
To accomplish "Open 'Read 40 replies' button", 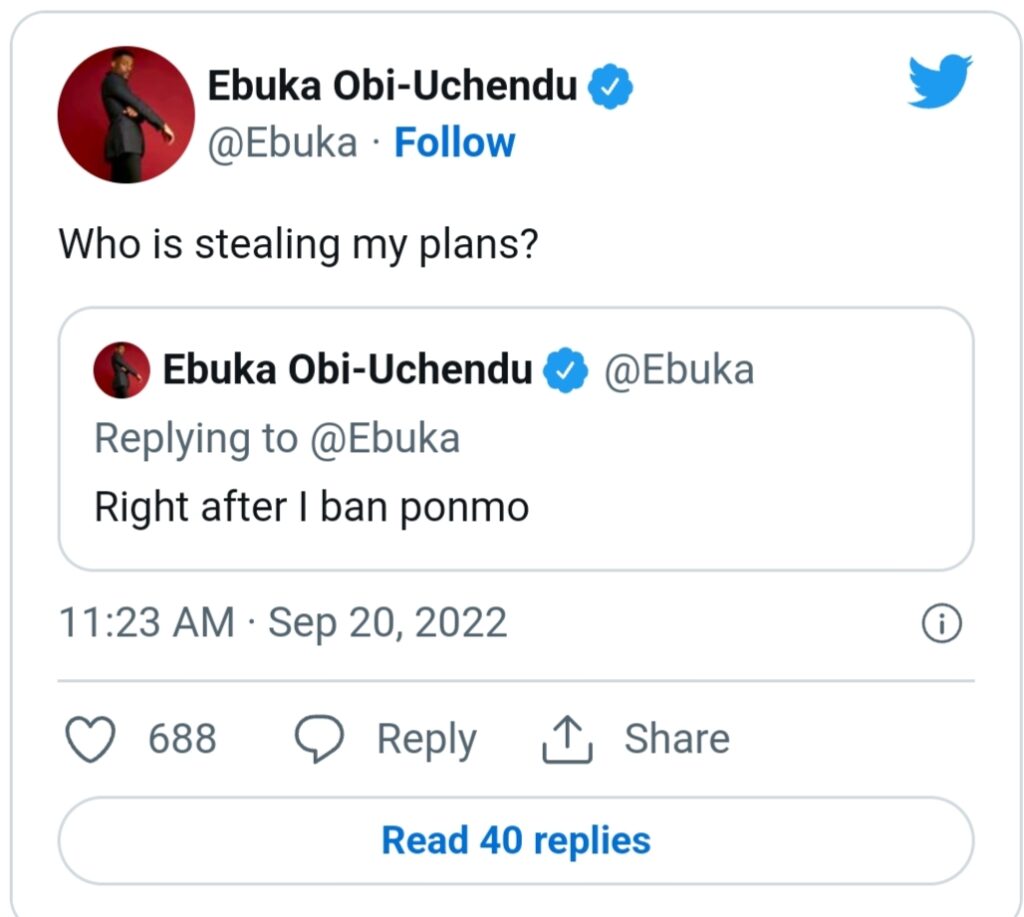I will click(516, 840).
